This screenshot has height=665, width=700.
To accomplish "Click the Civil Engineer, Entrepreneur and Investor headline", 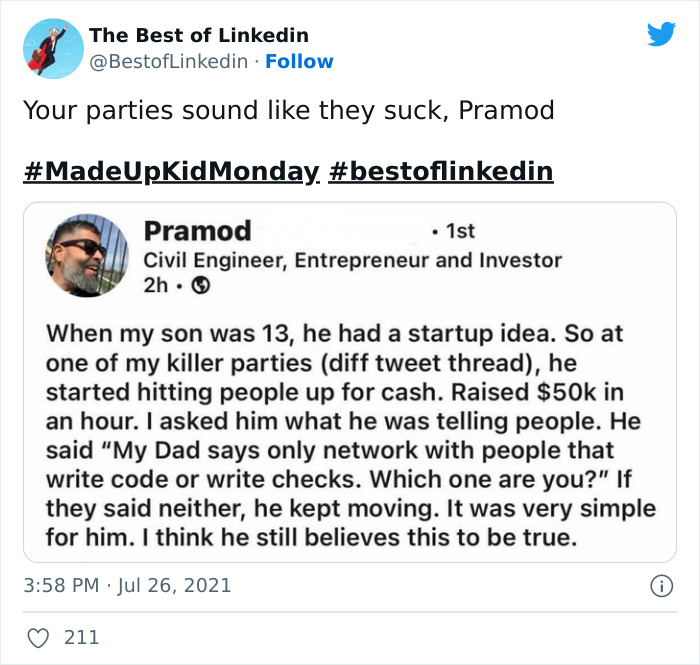I will point(353,260).
